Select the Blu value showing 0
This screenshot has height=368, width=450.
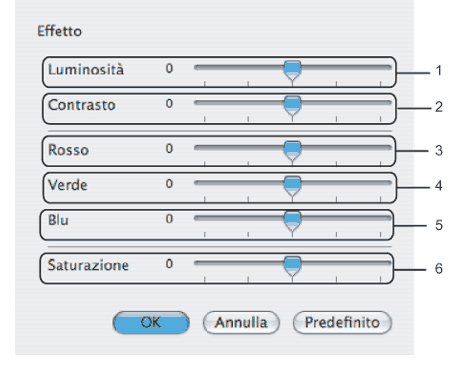tap(169, 219)
